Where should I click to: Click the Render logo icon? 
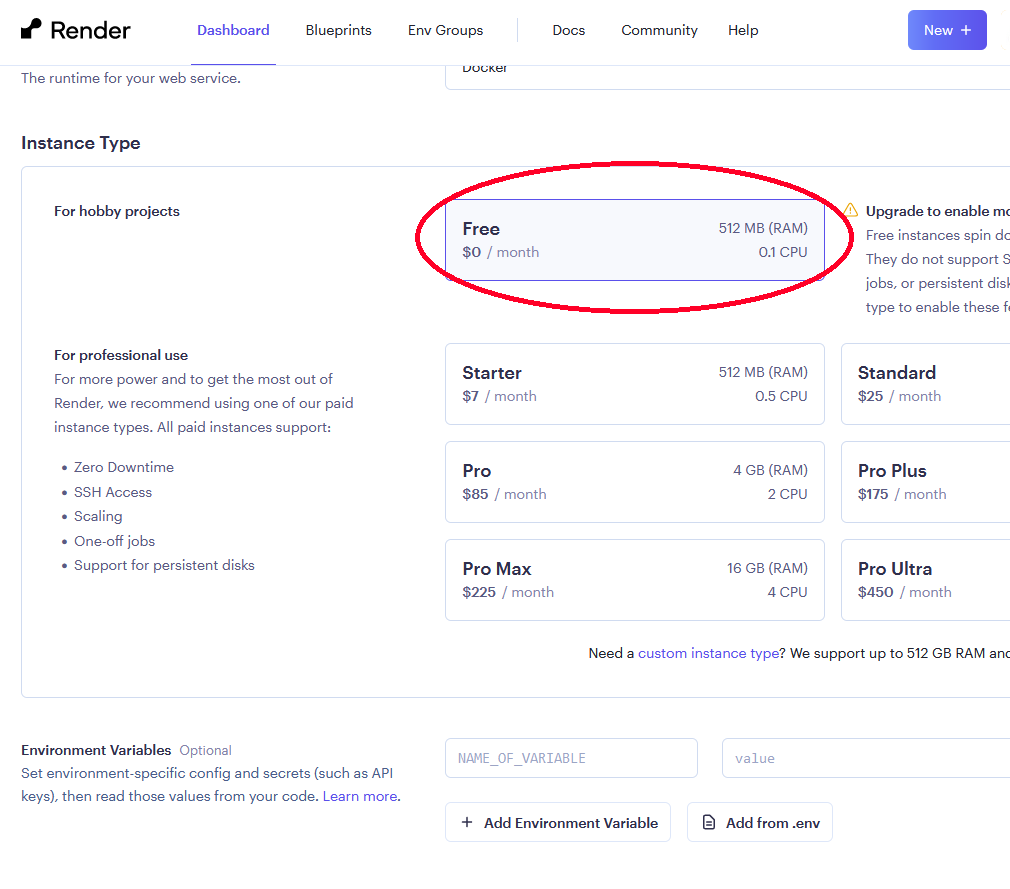29,30
